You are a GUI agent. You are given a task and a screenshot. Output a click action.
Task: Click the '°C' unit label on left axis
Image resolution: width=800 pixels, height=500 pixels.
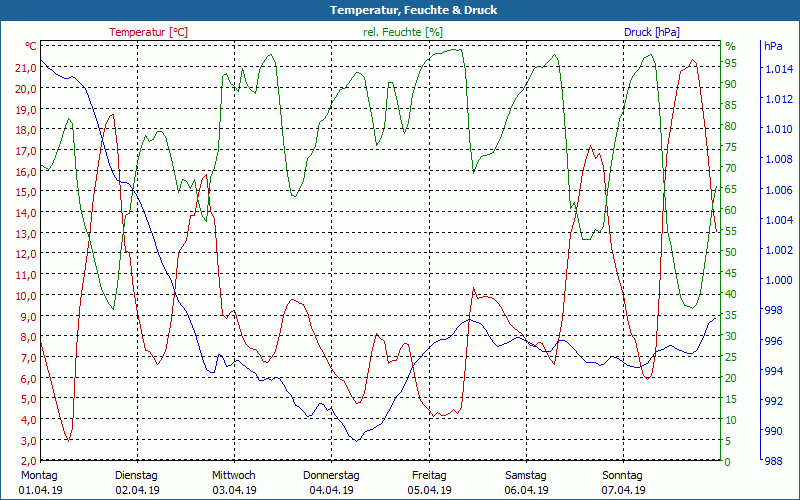tap(31, 46)
